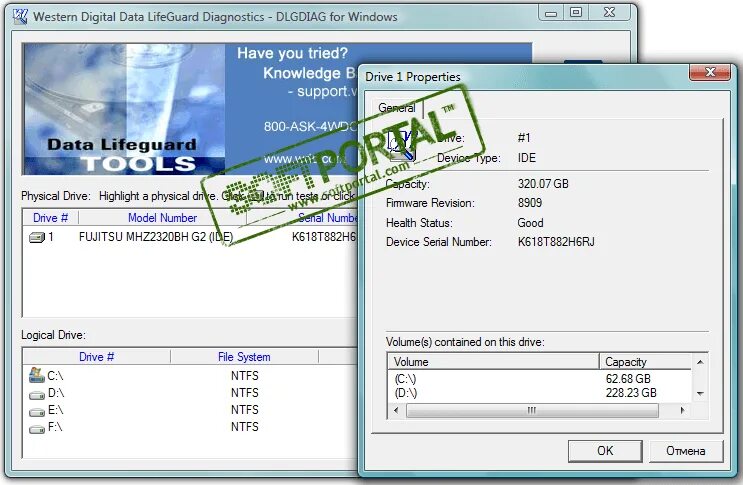The width and height of the screenshot is (743, 485).
Task: Click the File System column header
Action: point(244,357)
